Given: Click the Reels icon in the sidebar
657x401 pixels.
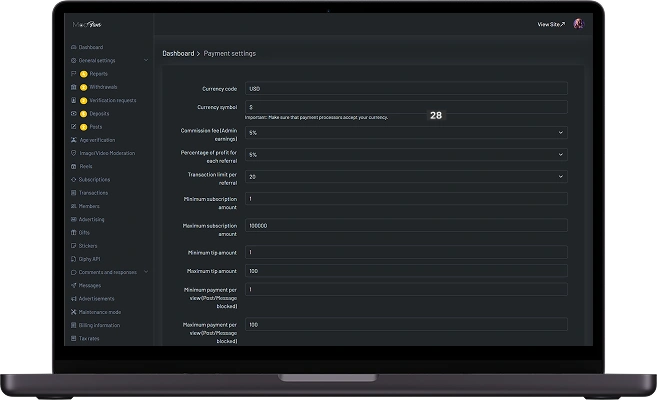Looking at the screenshot, I should tap(74, 166).
